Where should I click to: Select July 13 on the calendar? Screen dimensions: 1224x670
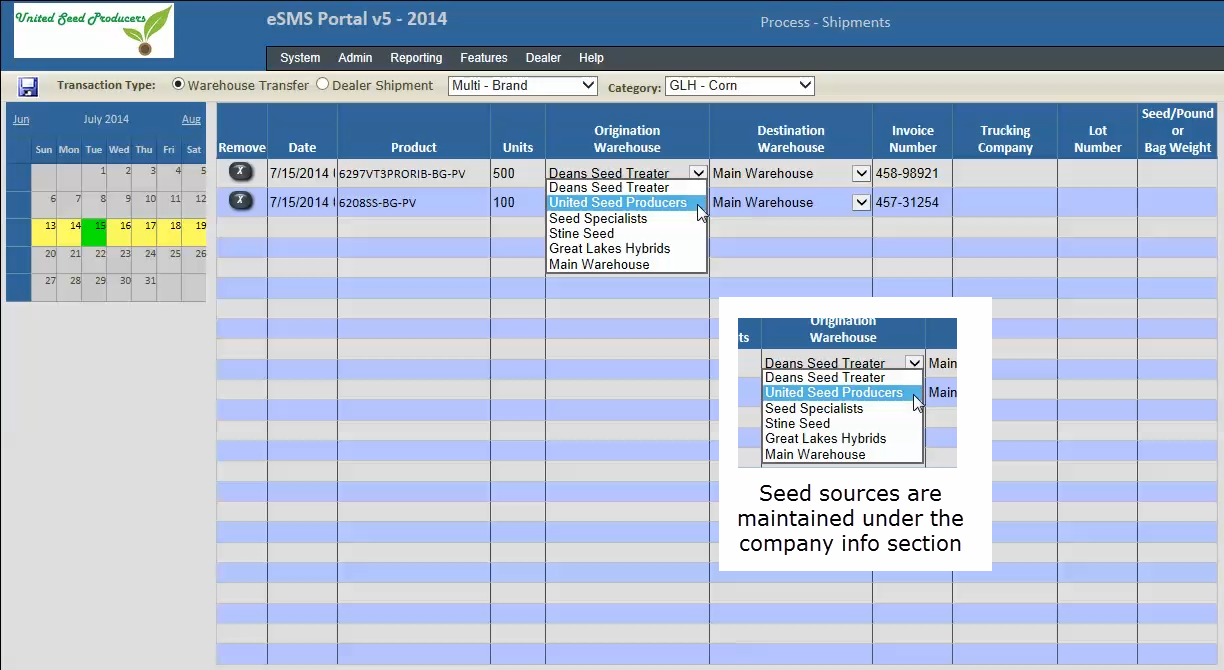click(x=44, y=231)
